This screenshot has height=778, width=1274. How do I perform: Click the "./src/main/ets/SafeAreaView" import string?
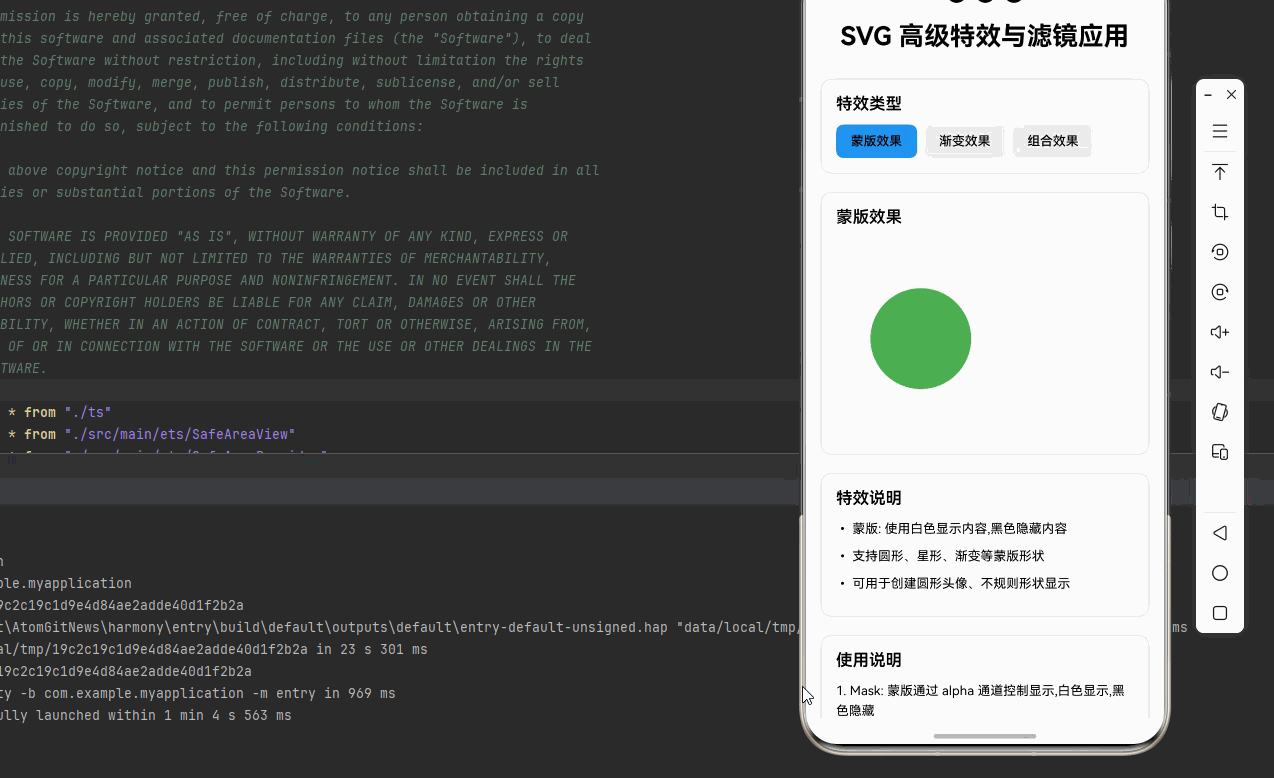(180, 434)
